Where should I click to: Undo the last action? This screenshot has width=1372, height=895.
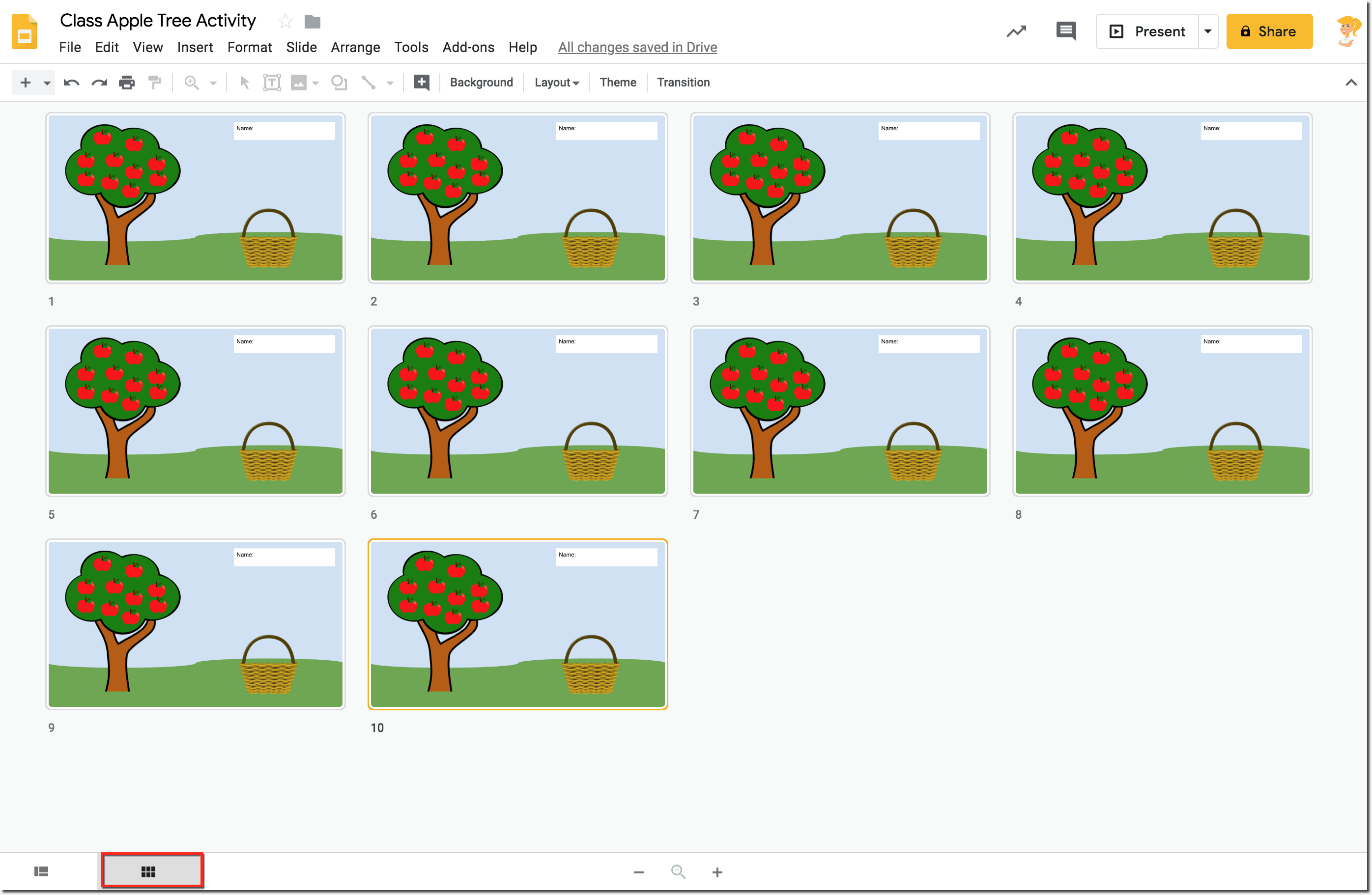71,83
